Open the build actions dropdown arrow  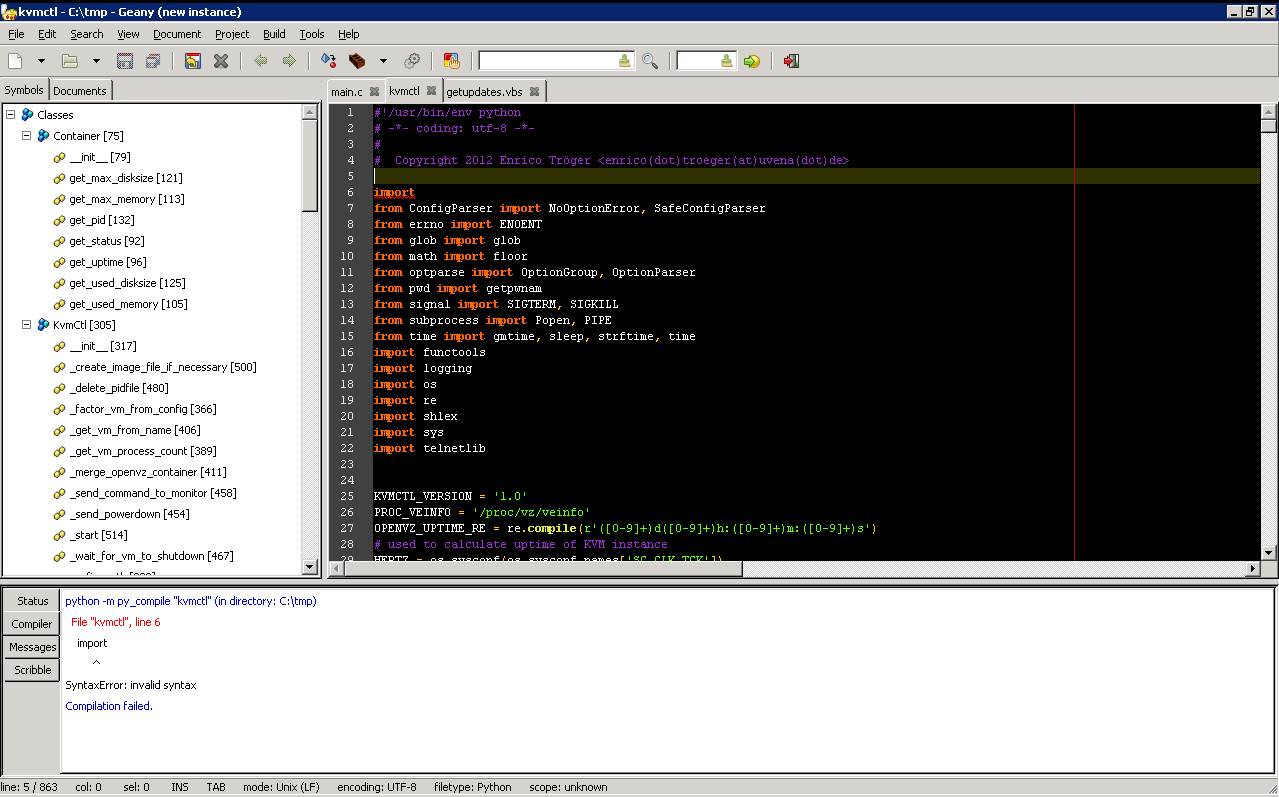pyautogui.click(x=382, y=61)
